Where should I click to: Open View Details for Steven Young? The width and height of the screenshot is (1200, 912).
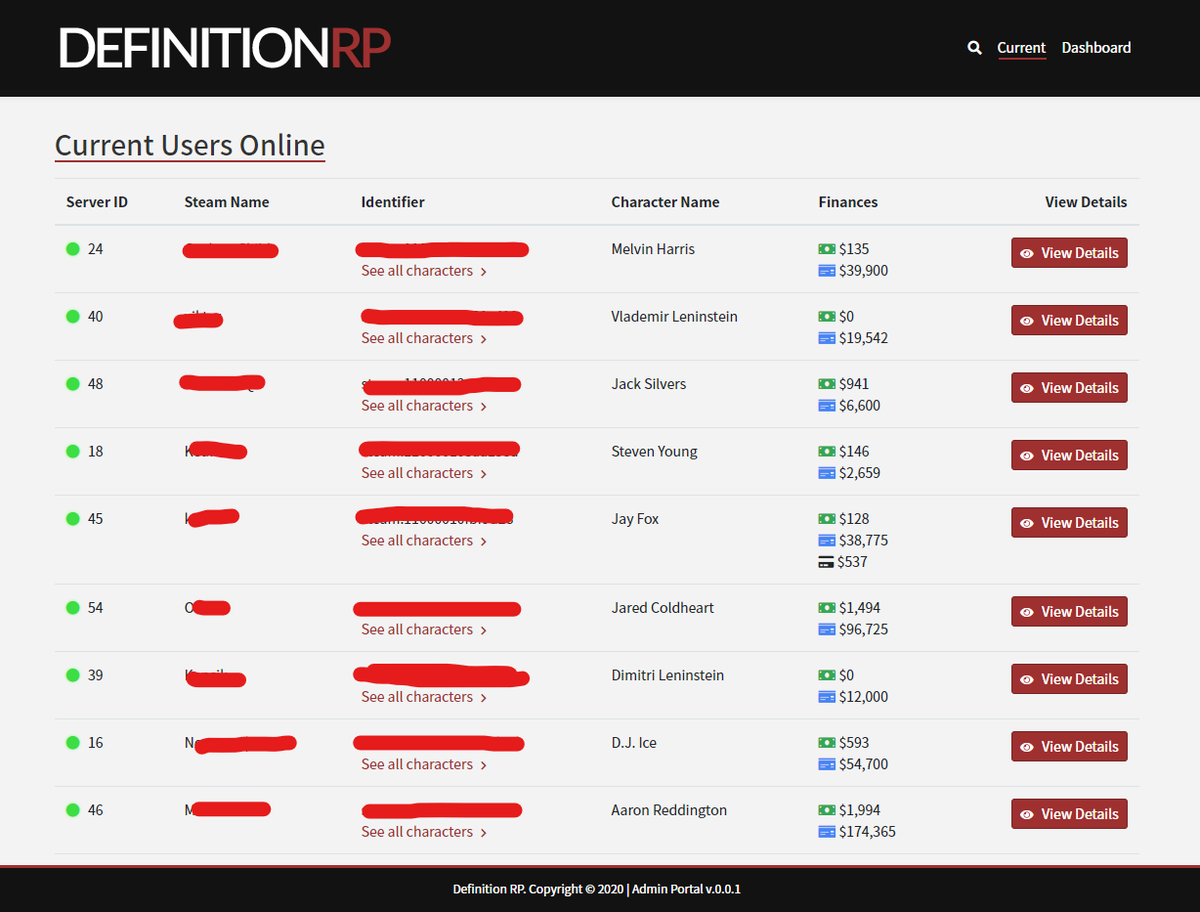(x=1069, y=455)
